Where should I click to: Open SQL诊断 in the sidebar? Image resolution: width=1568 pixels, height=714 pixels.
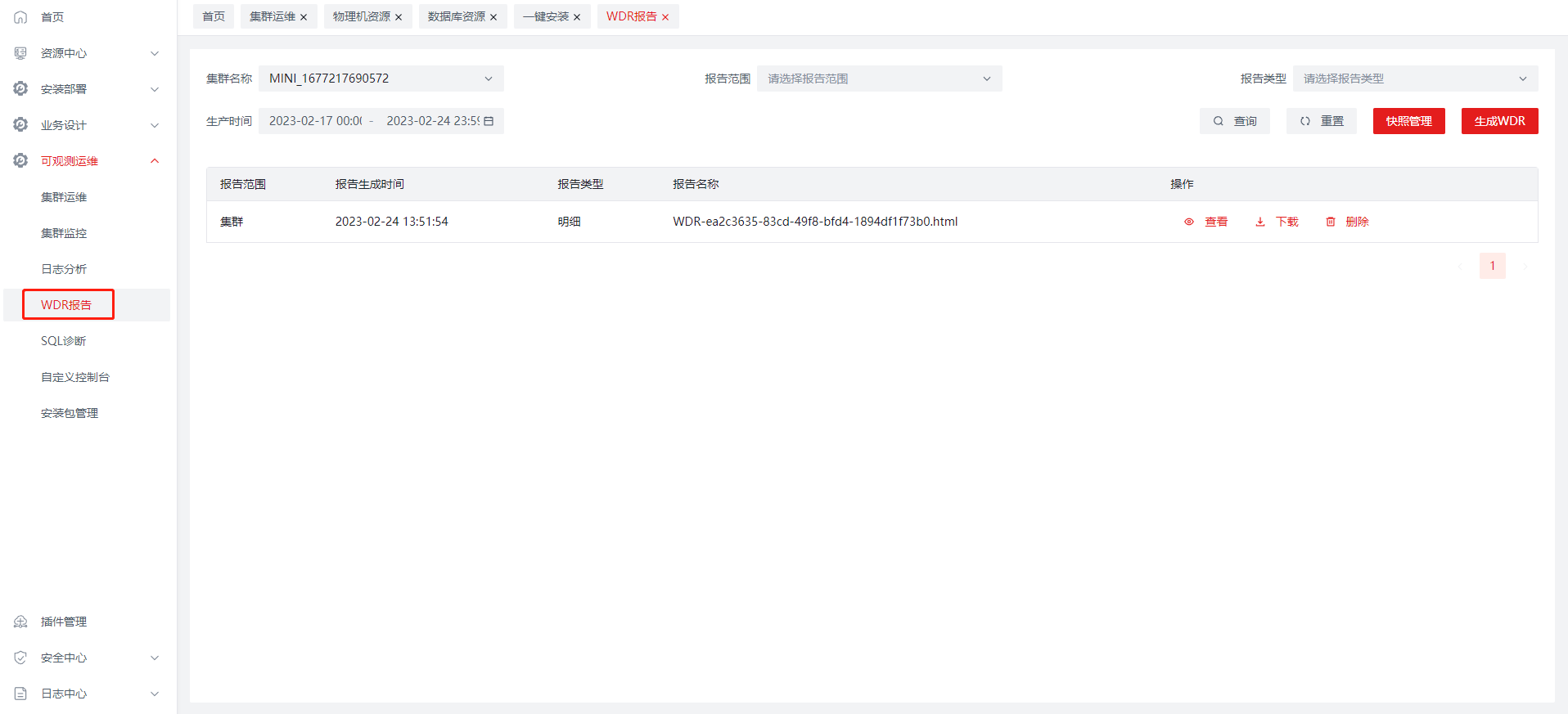pos(64,341)
